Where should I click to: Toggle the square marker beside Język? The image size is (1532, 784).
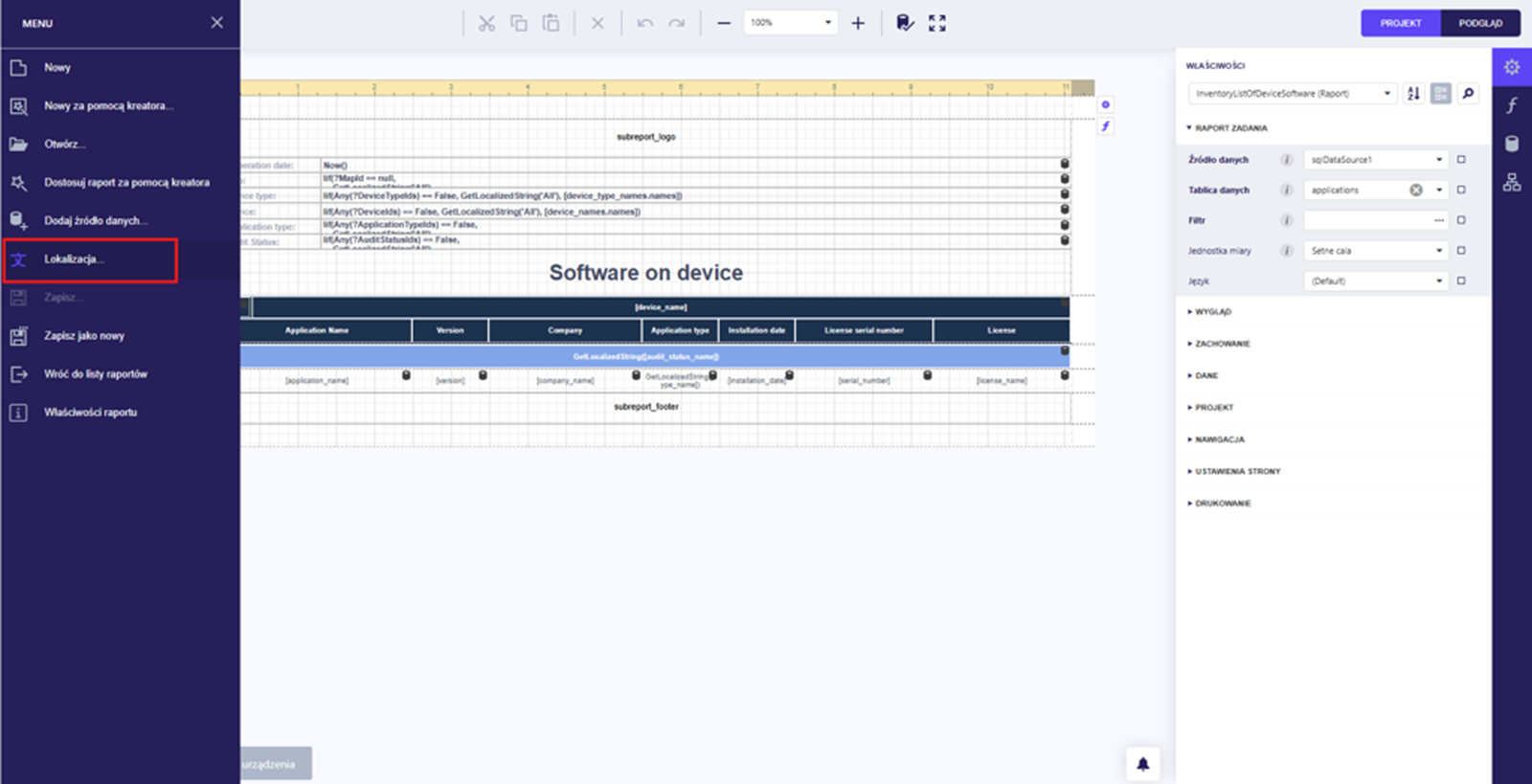1461,280
